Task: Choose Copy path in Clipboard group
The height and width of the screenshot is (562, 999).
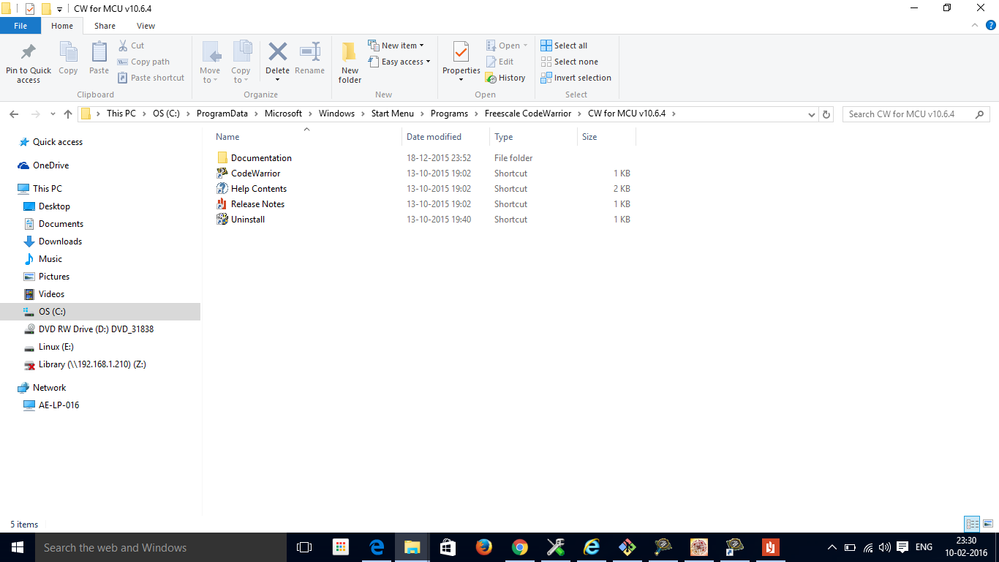Action: pos(143,62)
